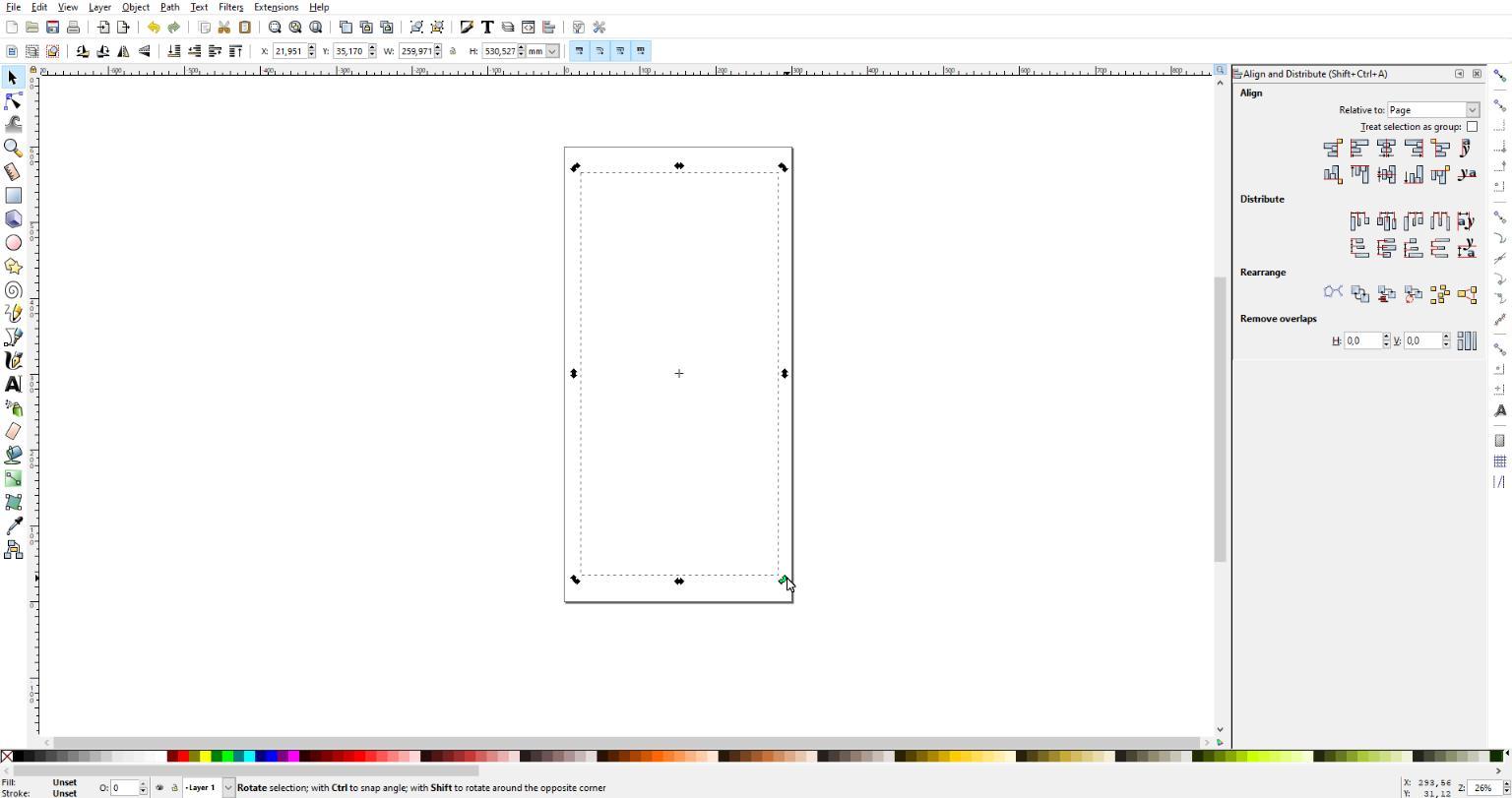Toggle the enable snapping button
1512x798 pixels.
(x=1499, y=76)
